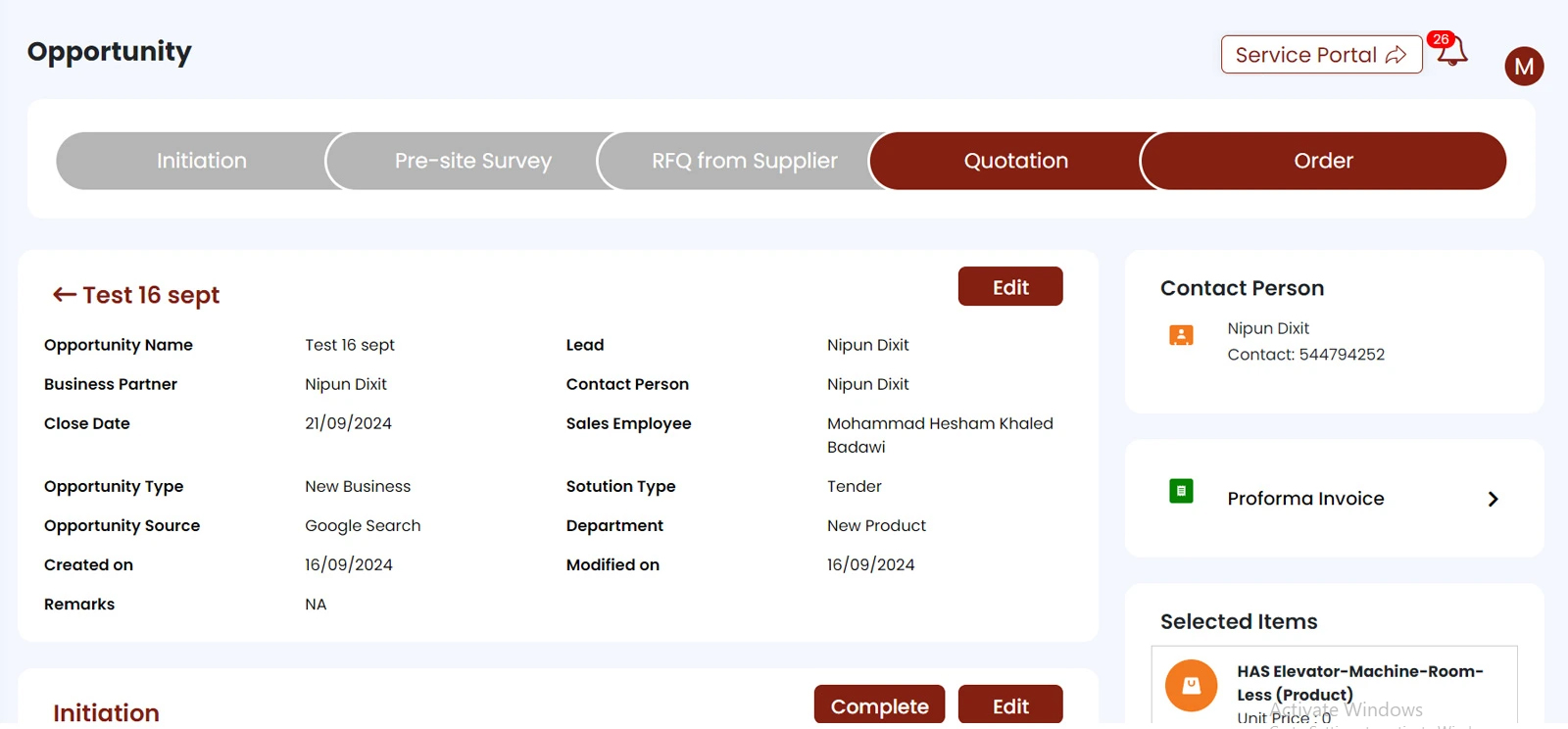Viewport: 1568px width, 729px height.
Task: Click the New Product department value
Action: pos(876,525)
